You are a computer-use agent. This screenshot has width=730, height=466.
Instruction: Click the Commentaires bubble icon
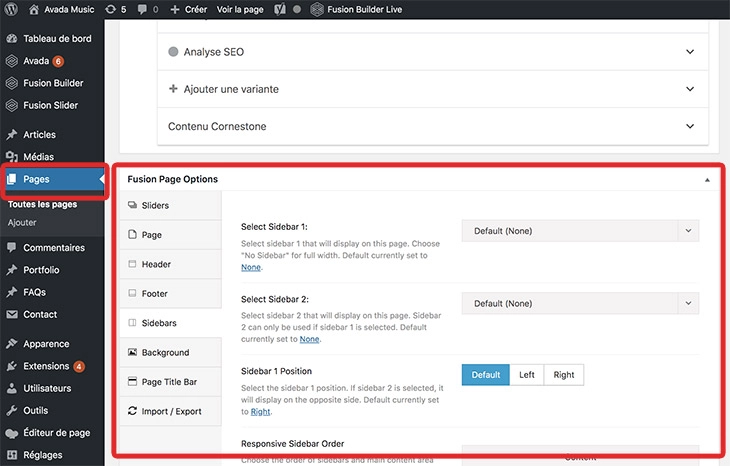(x=12, y=247)
